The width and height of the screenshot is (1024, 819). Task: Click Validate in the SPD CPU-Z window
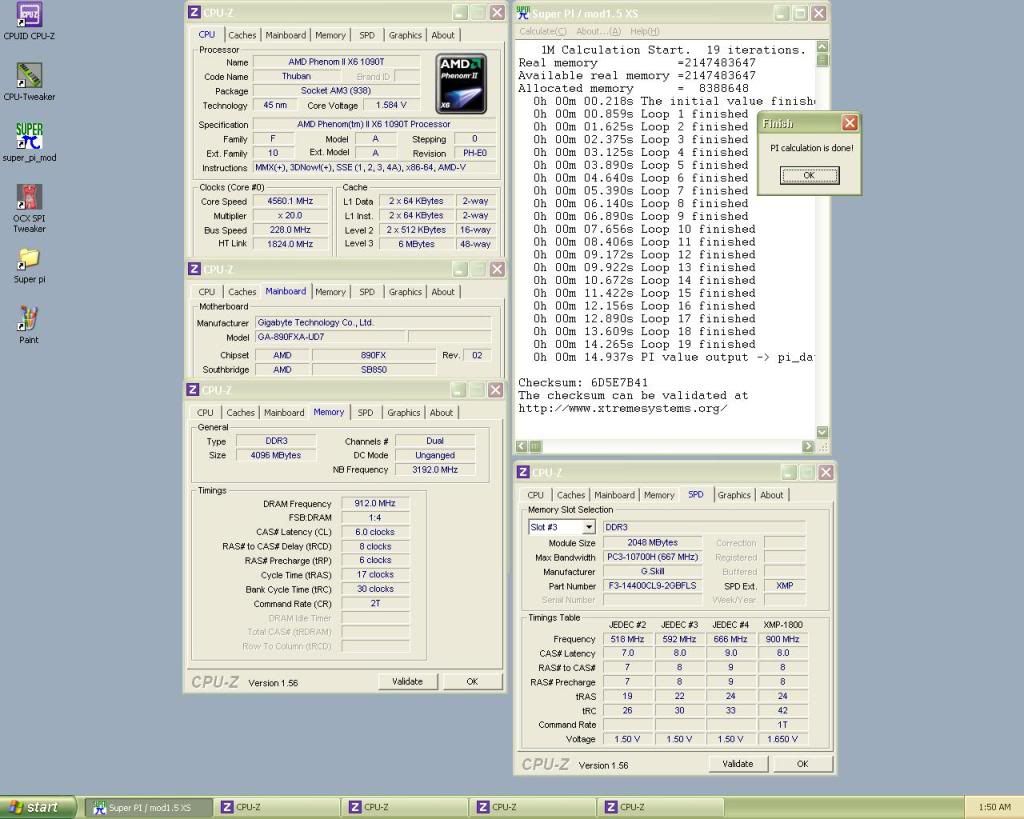click(x=737, y=763)
